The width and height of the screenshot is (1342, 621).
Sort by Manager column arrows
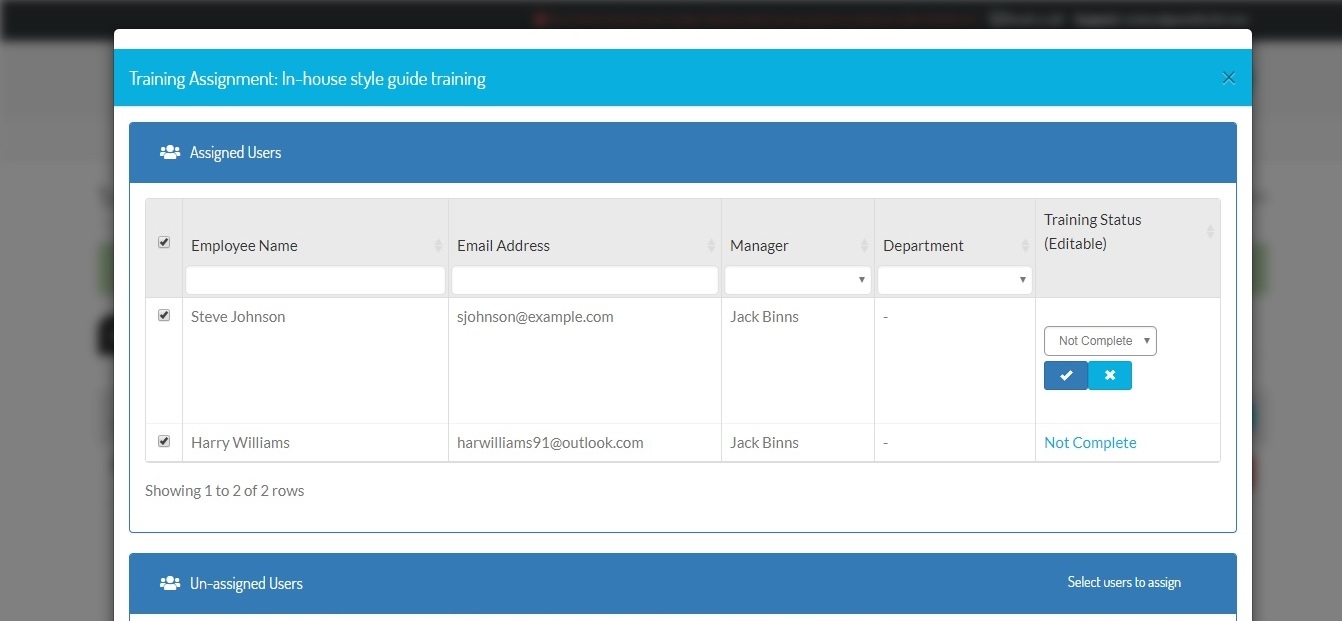864,246
